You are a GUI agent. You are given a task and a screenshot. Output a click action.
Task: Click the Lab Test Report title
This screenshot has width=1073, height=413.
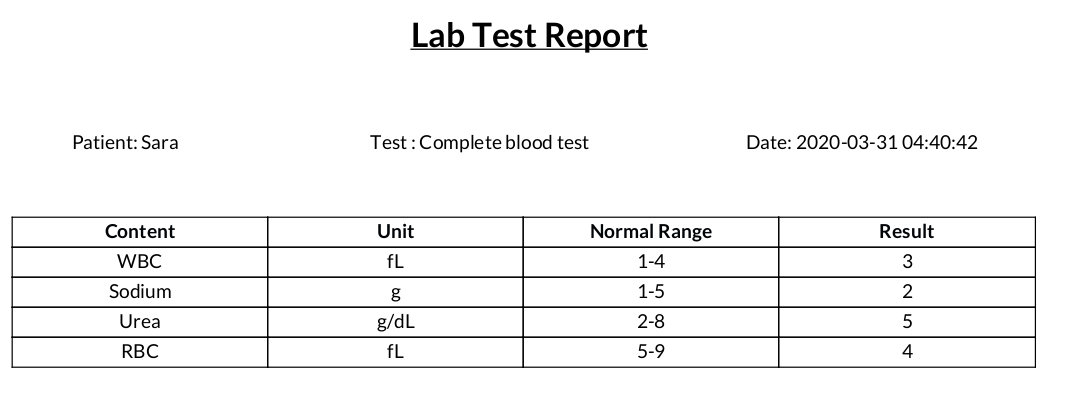pos(529,36)
